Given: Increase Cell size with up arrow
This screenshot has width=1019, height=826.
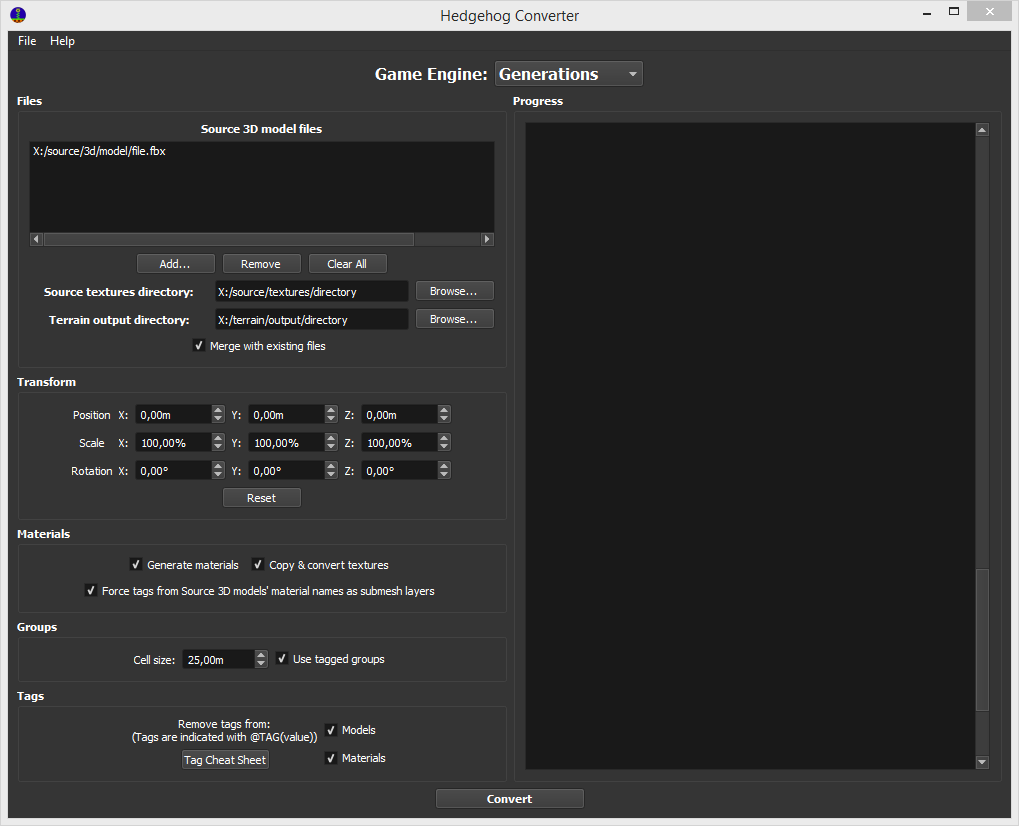Looking at the screenshot, I should point(261,655).
